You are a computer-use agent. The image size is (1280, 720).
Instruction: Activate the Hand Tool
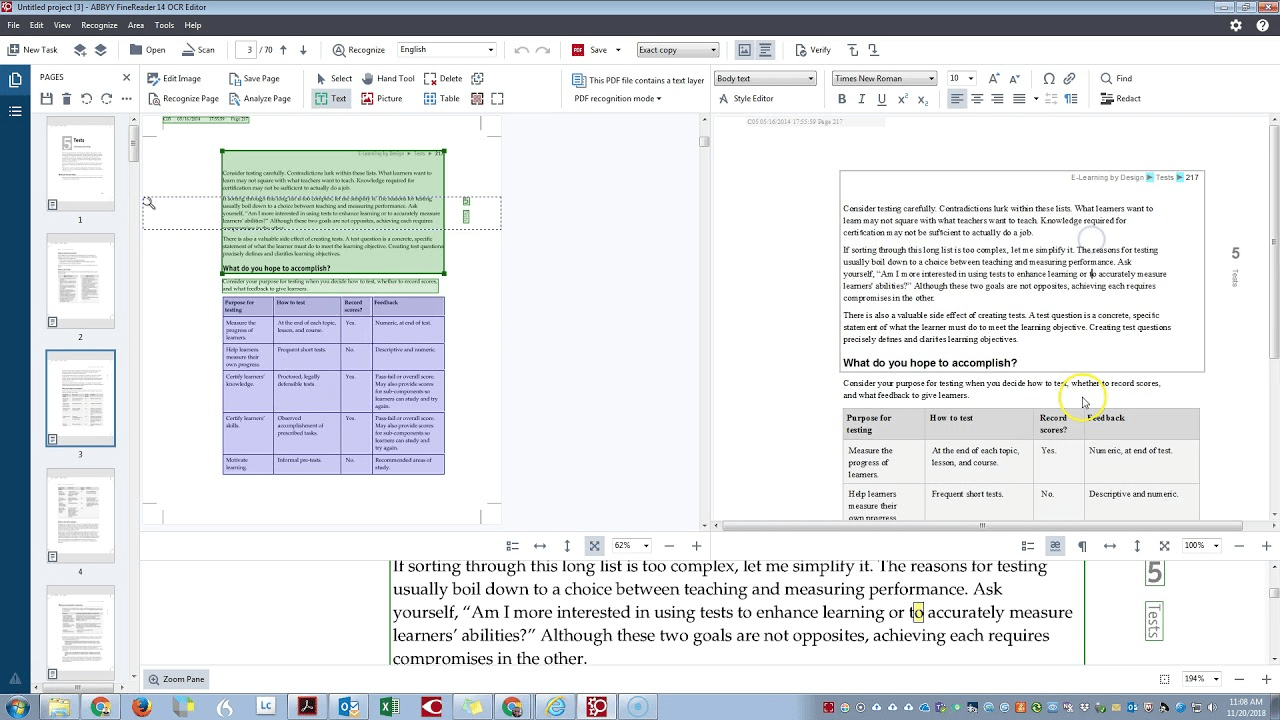click(388, 79)
